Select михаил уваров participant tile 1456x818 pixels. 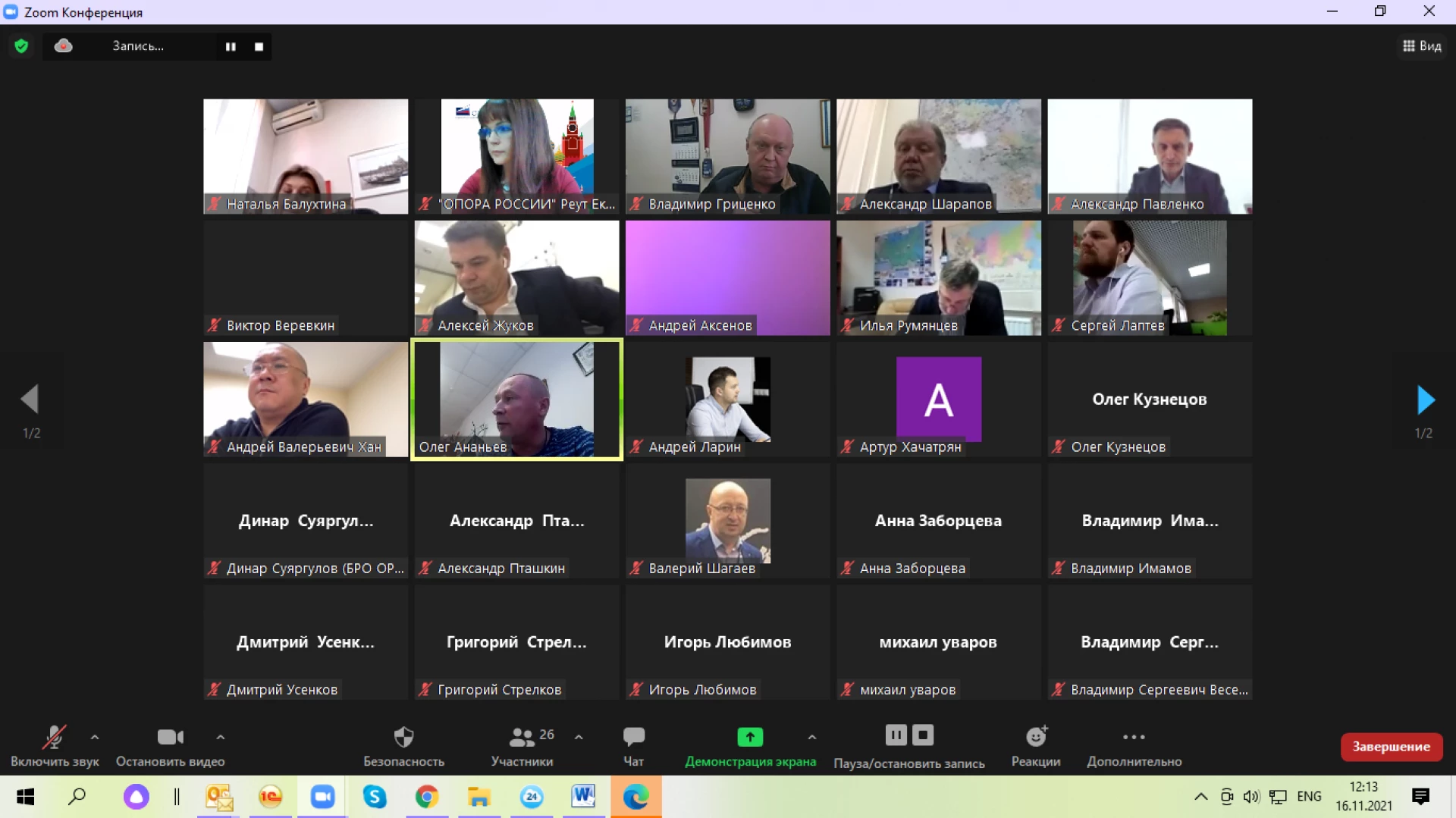point(939,641)
